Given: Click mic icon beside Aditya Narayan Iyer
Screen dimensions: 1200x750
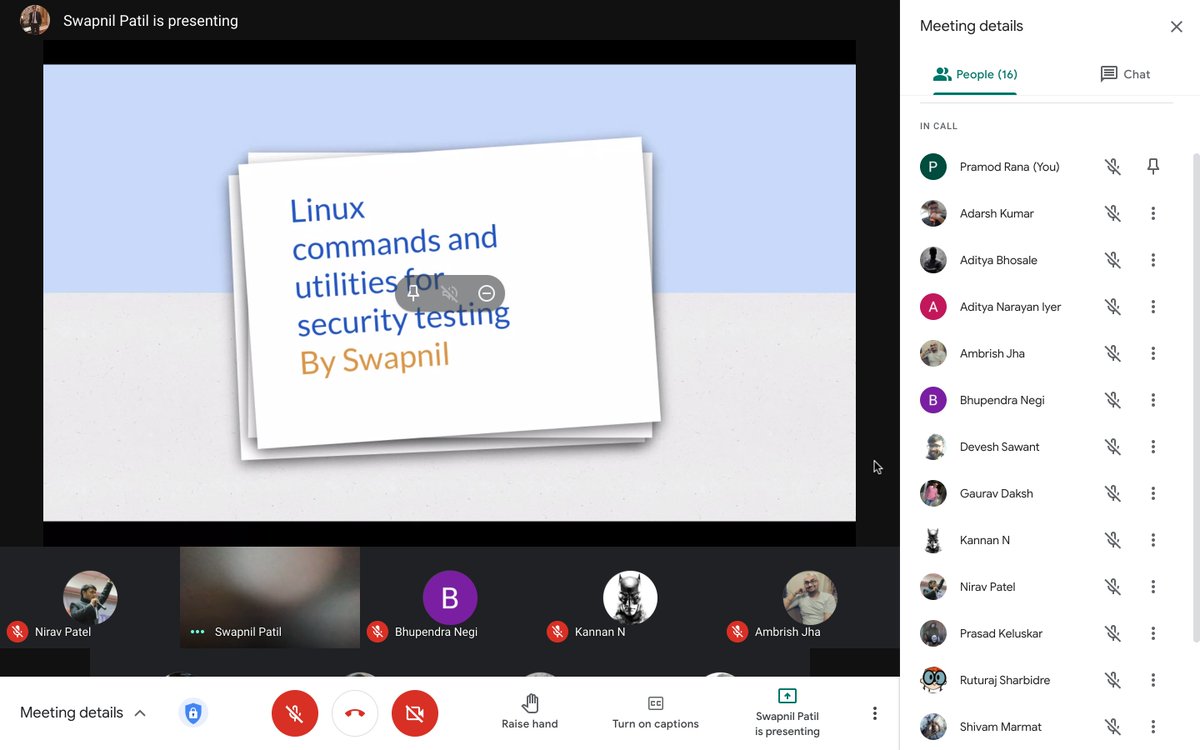Looking at the screenshot, I should pyautogui.click(x=1112, y=307).
